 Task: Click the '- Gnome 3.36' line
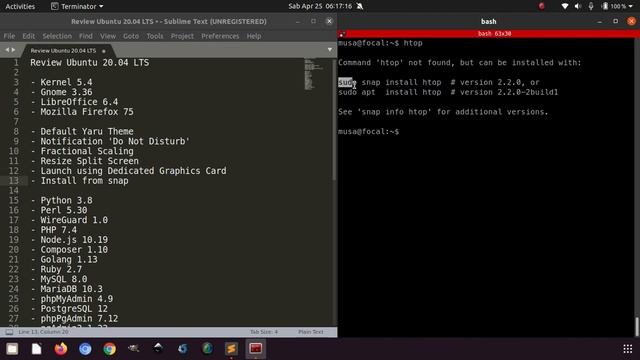pos(61,92)
